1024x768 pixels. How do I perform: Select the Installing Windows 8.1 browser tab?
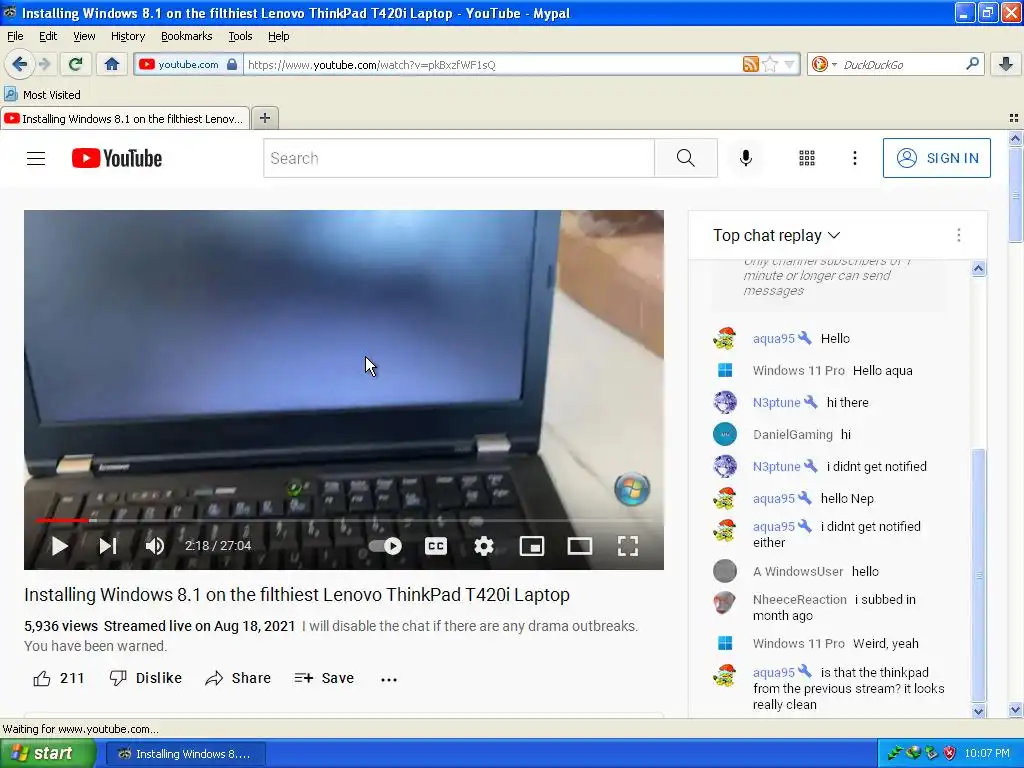click(125, 118)
